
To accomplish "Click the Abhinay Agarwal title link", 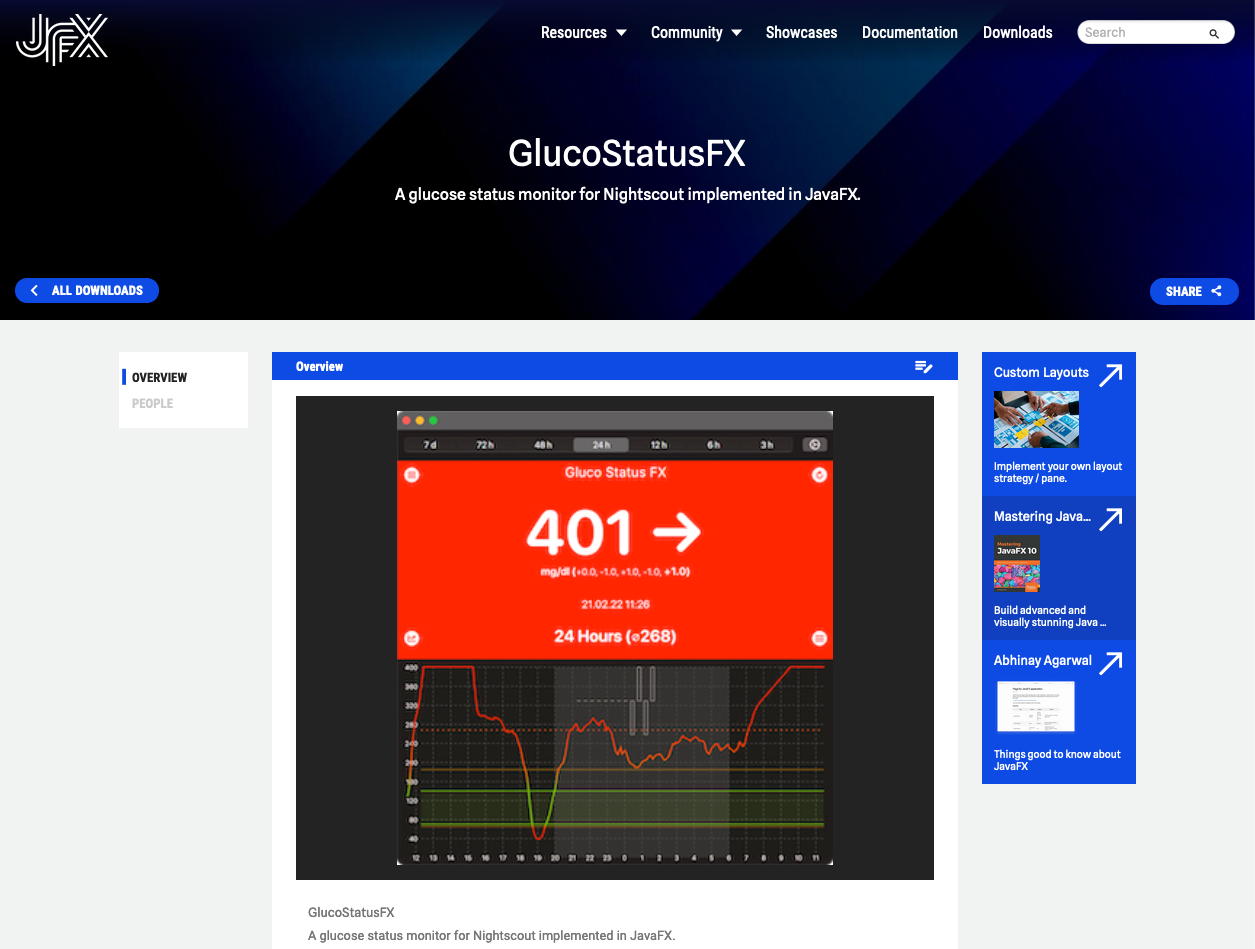I will (x=1043, y=660).
